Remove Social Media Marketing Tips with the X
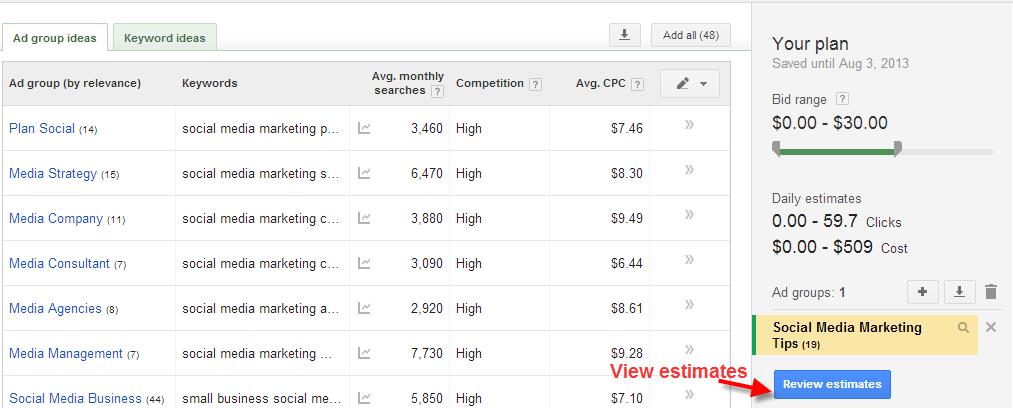 pos(991,327)
